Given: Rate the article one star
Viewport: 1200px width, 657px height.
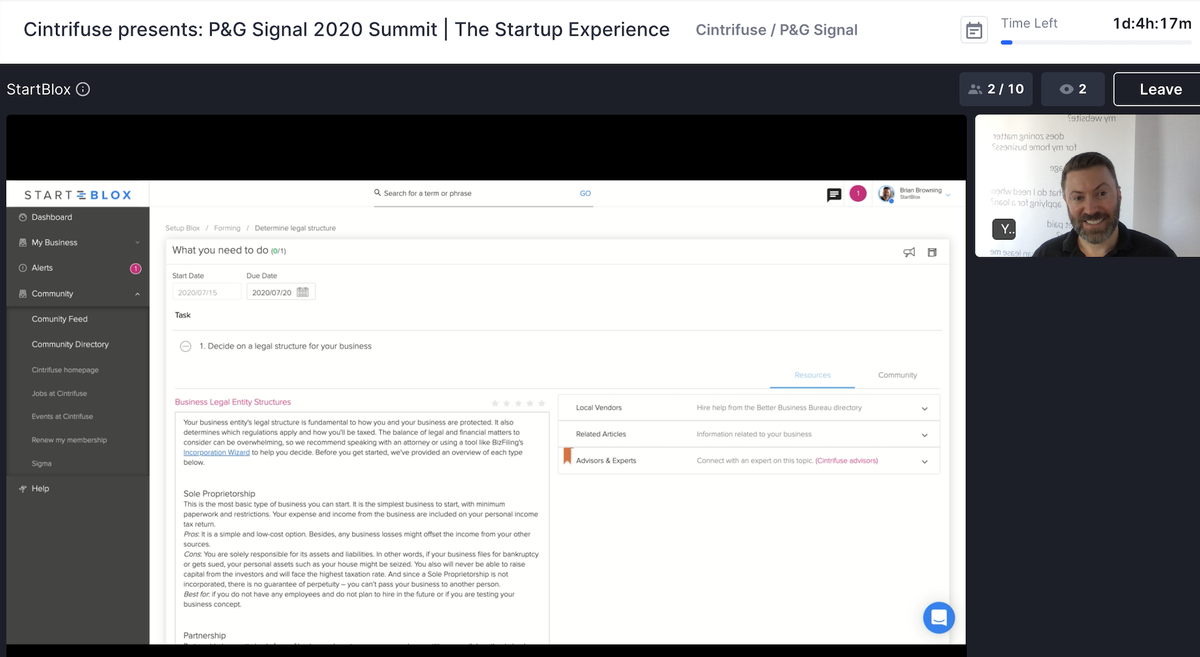Looking at the screenshot, I should tap(495, 403).
